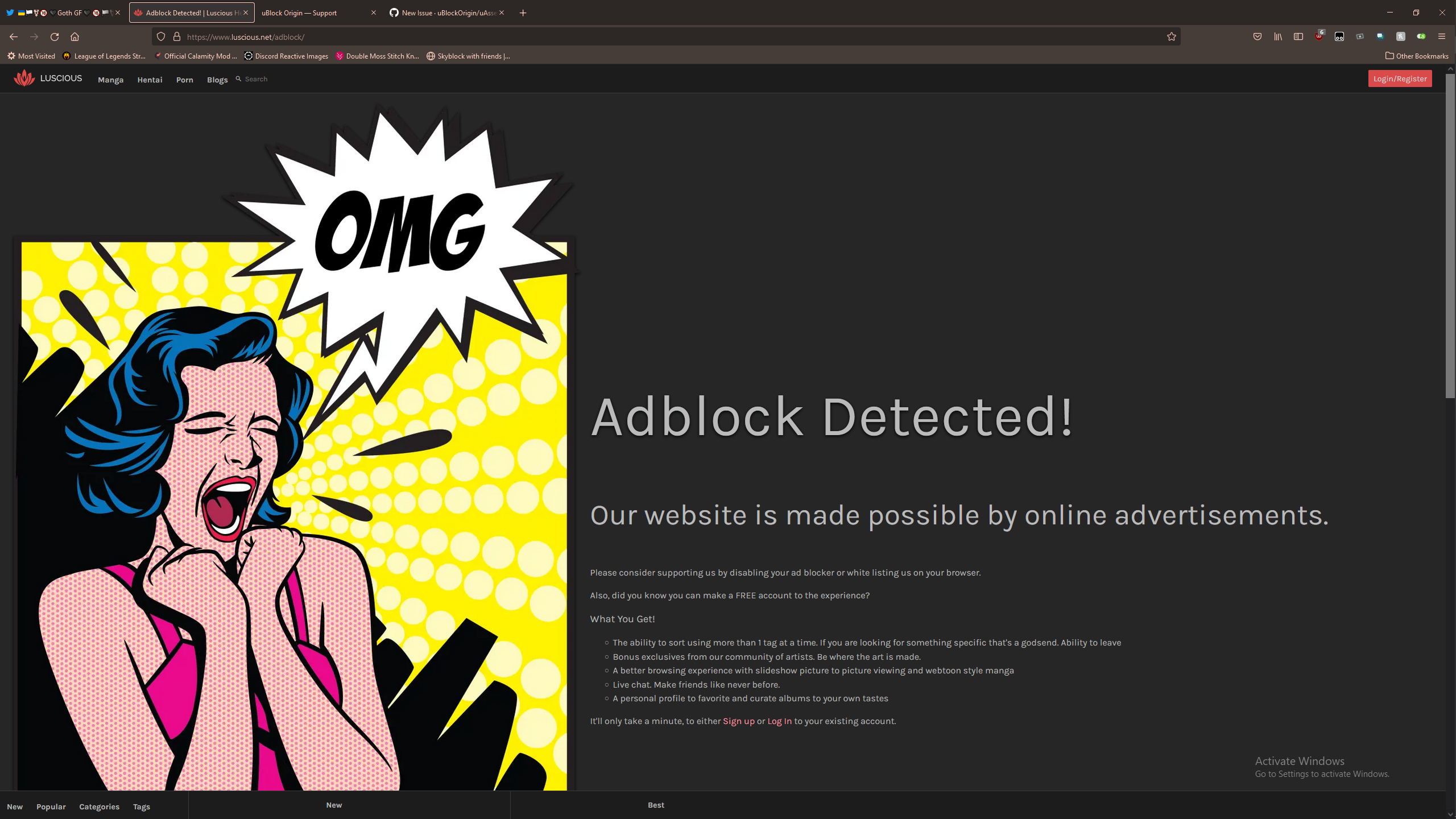1456x819 pixels.
Task: Select the Popular tab at bottom
Action: pyautogui.click(x=51, y=806)
